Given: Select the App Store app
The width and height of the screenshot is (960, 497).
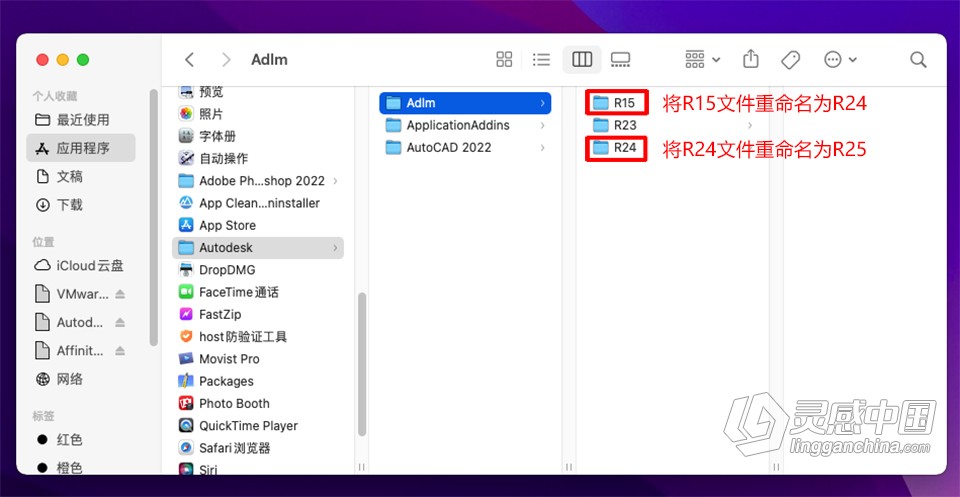Looking at the screenshot, I should [x=258, y=225].
